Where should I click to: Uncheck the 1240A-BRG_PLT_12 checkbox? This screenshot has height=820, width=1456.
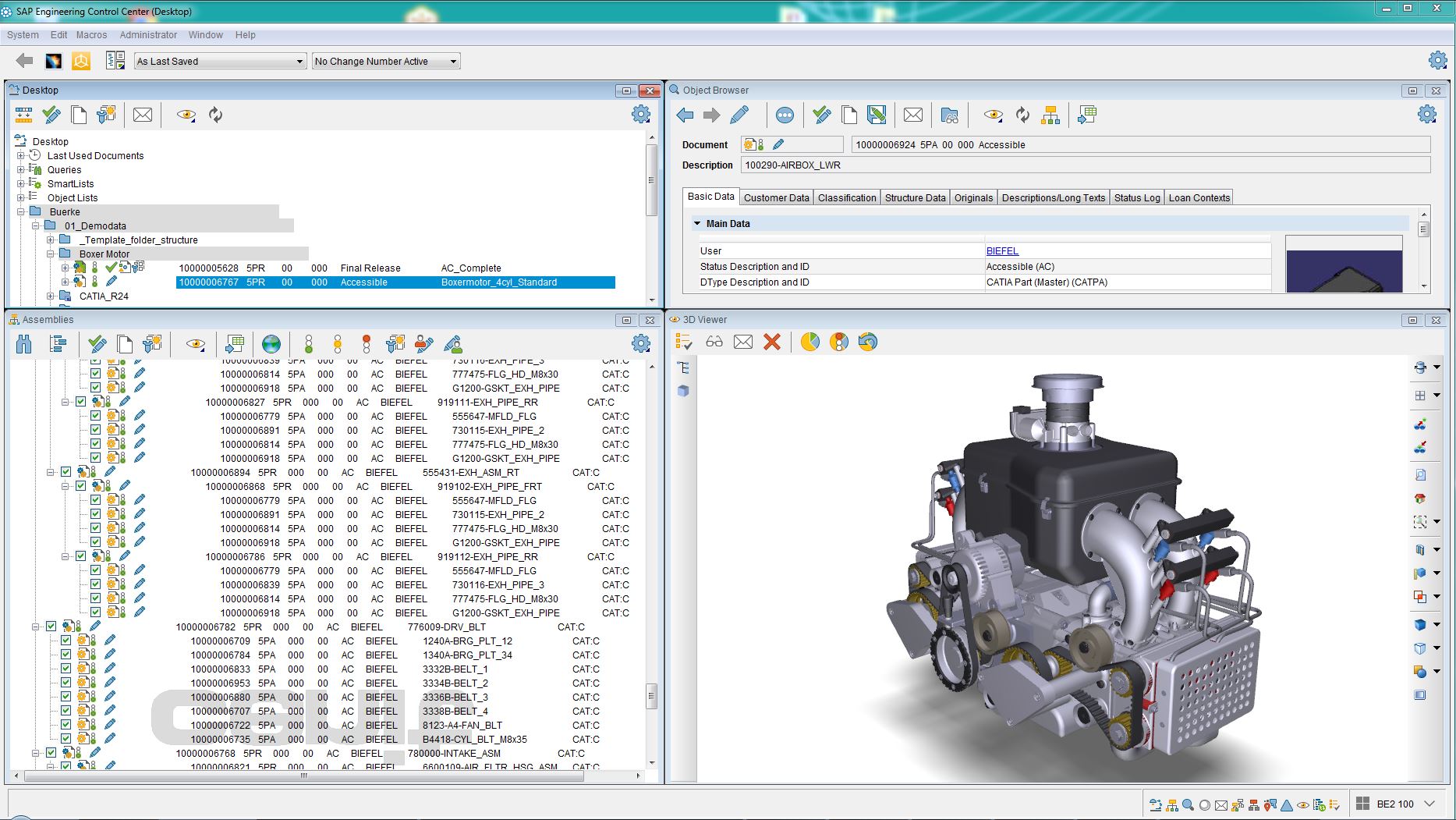(66, 641)
